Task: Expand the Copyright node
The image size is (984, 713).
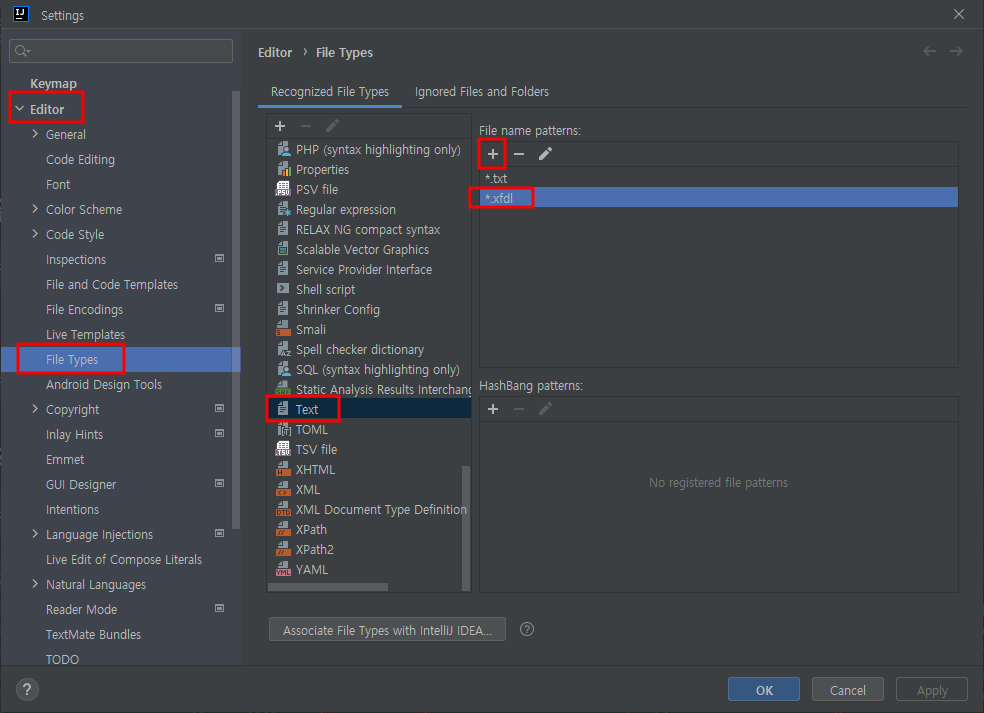Action: [35, 409]
